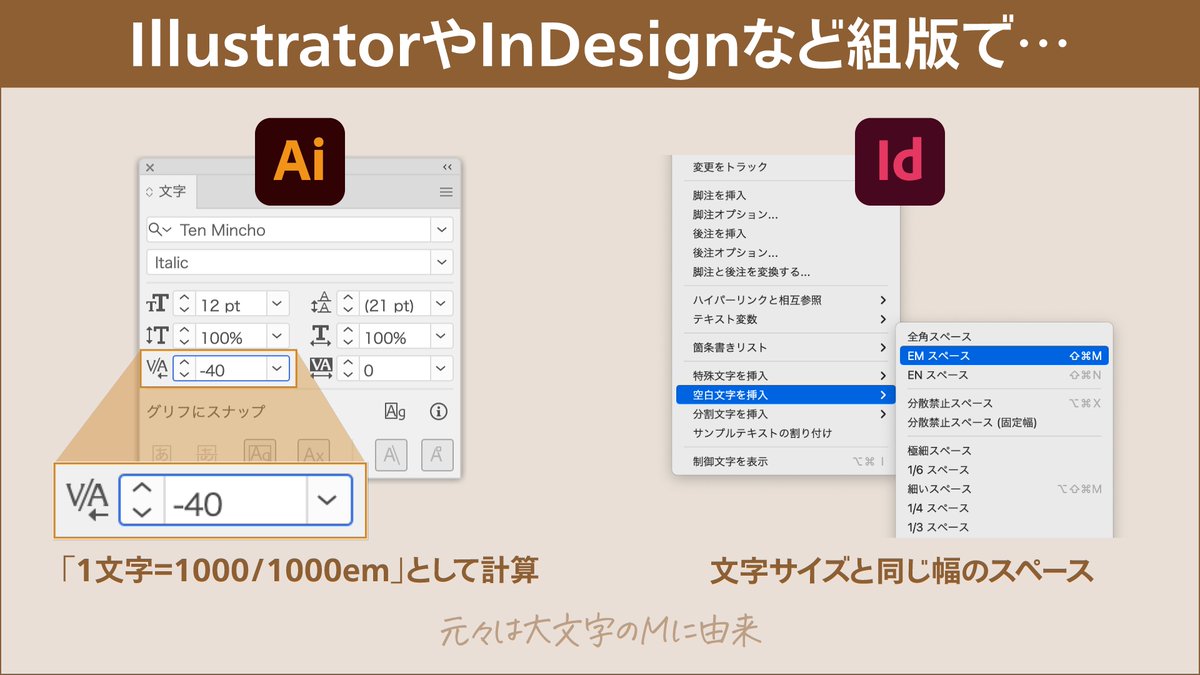Open the tracking 0 value dropdown

441,369
